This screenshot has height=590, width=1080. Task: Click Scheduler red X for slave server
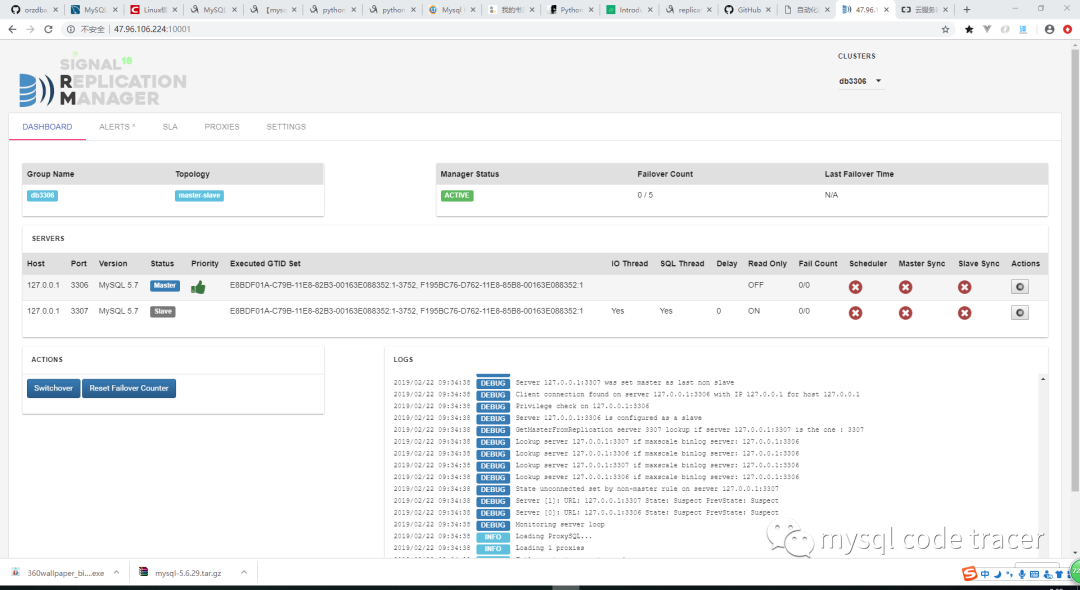[x=856, y=313]
